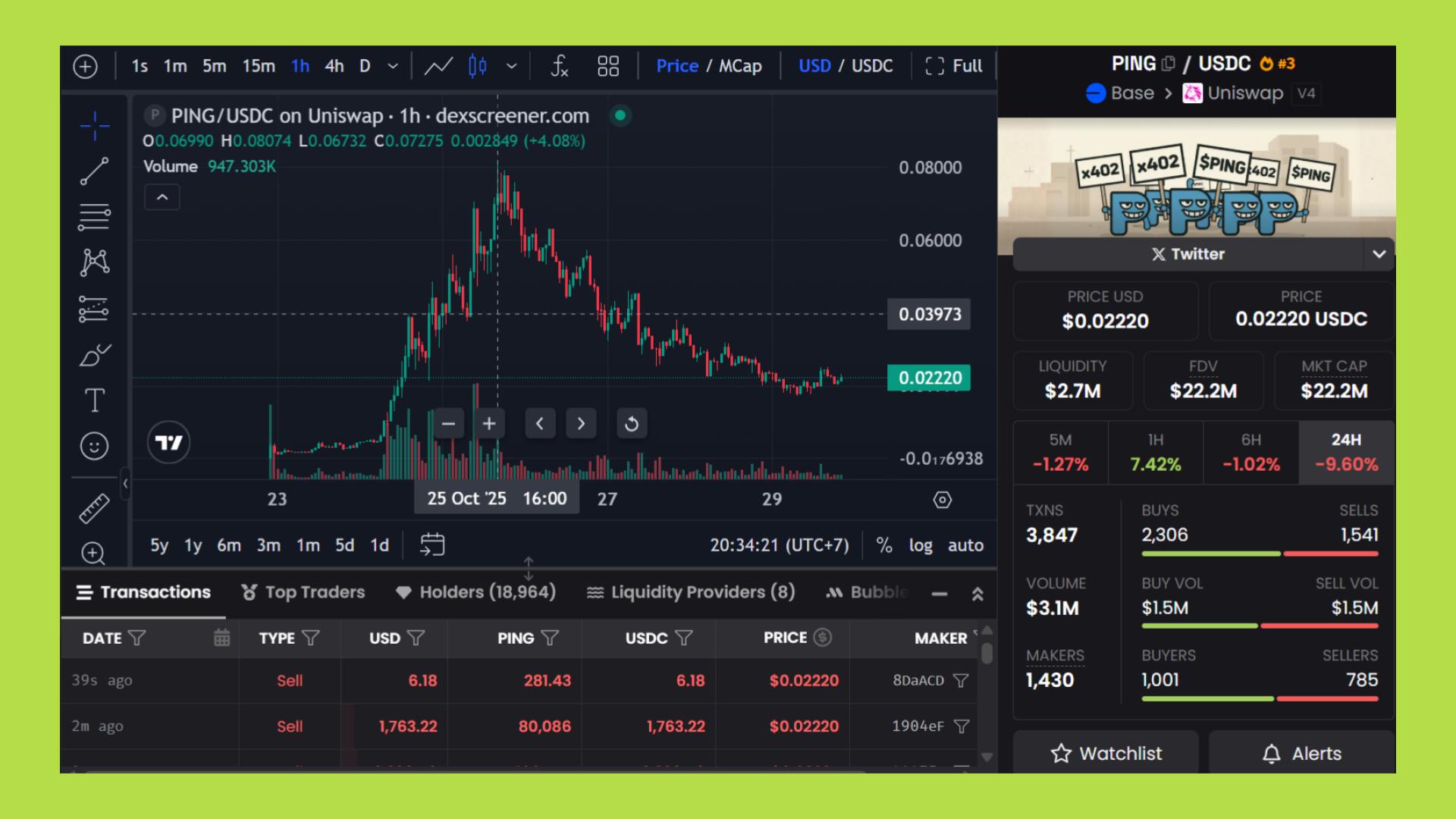
Task: Select the crosshair tool
Action: [x=94, y=125]
